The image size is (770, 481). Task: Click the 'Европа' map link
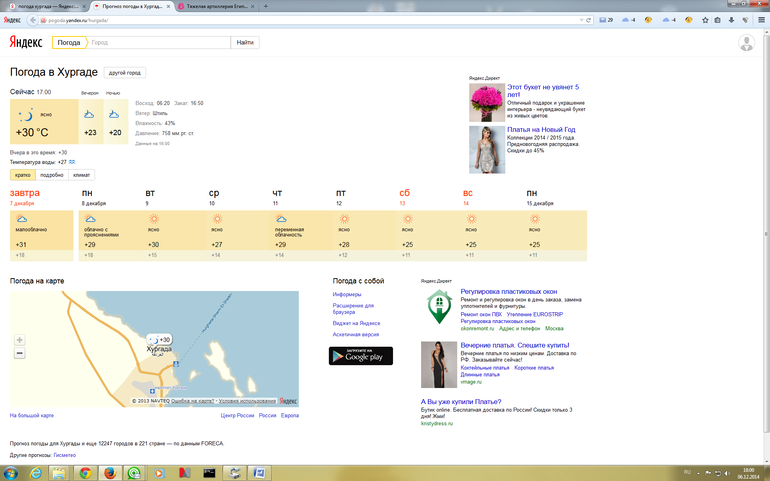click(290, 416)
